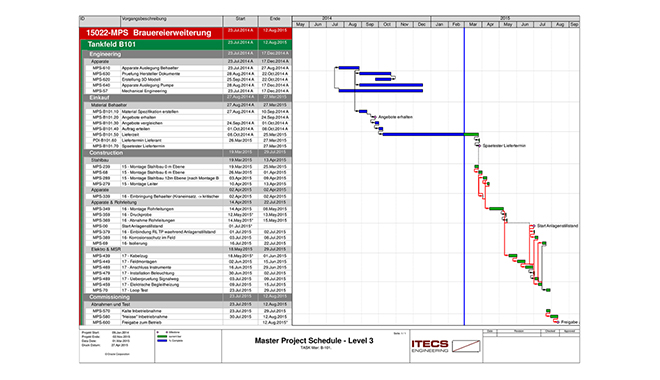This screenshot has width=660, height=380.
Task: Click Start Anlagenstillstand milestone label in Gantt chart
Action: (557, 226)
